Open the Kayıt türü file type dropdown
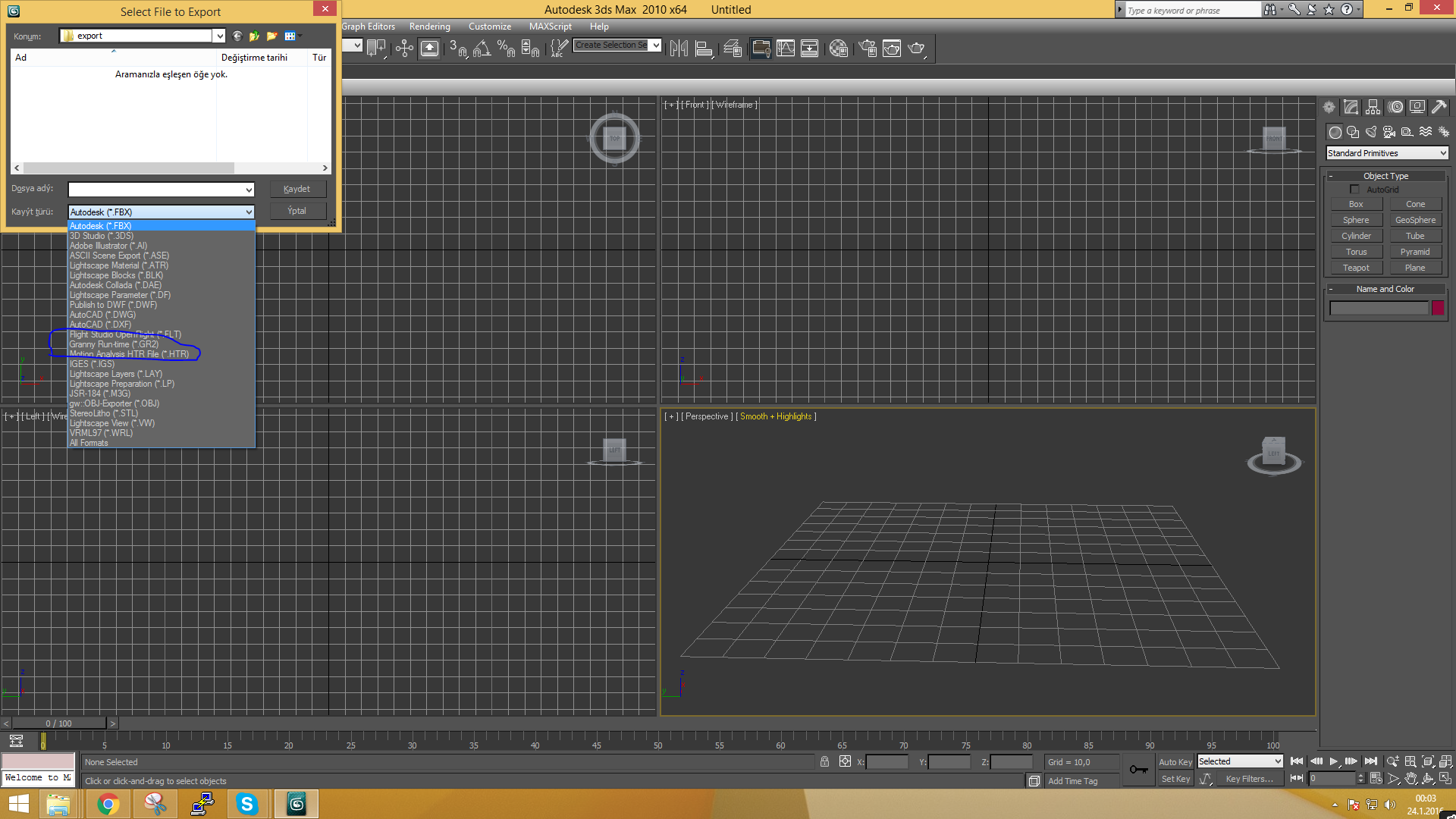Viewport: 1456px width, 819px height. pos(161,212)
